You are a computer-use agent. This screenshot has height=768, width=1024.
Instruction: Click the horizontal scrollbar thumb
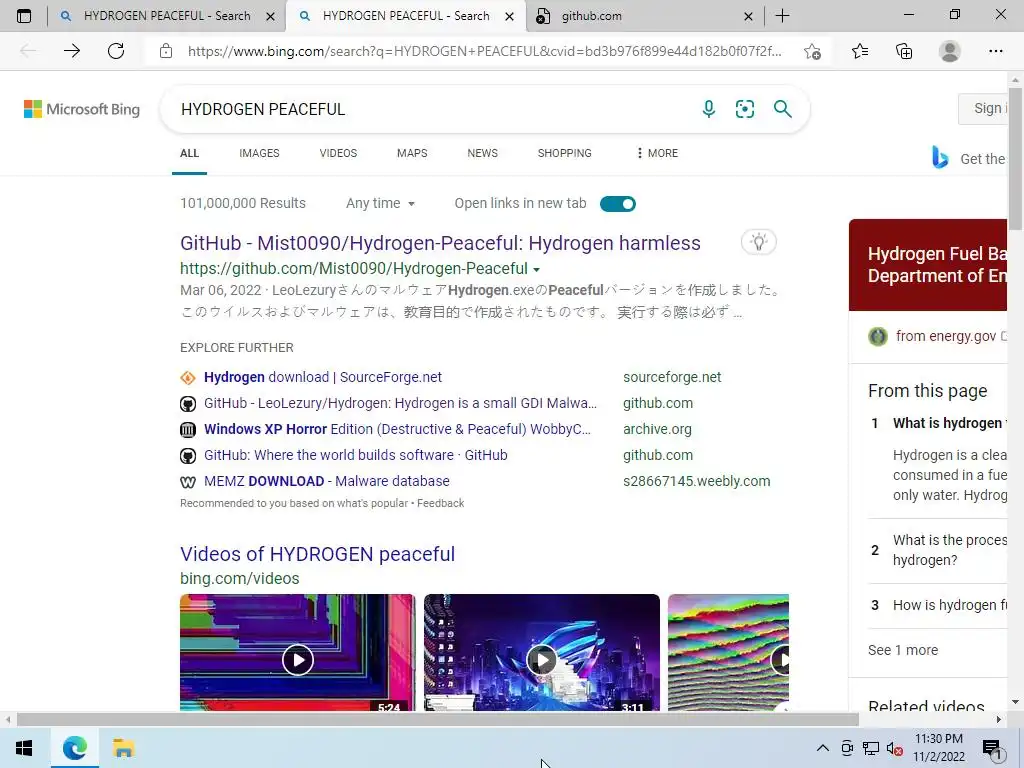point(438,720)
